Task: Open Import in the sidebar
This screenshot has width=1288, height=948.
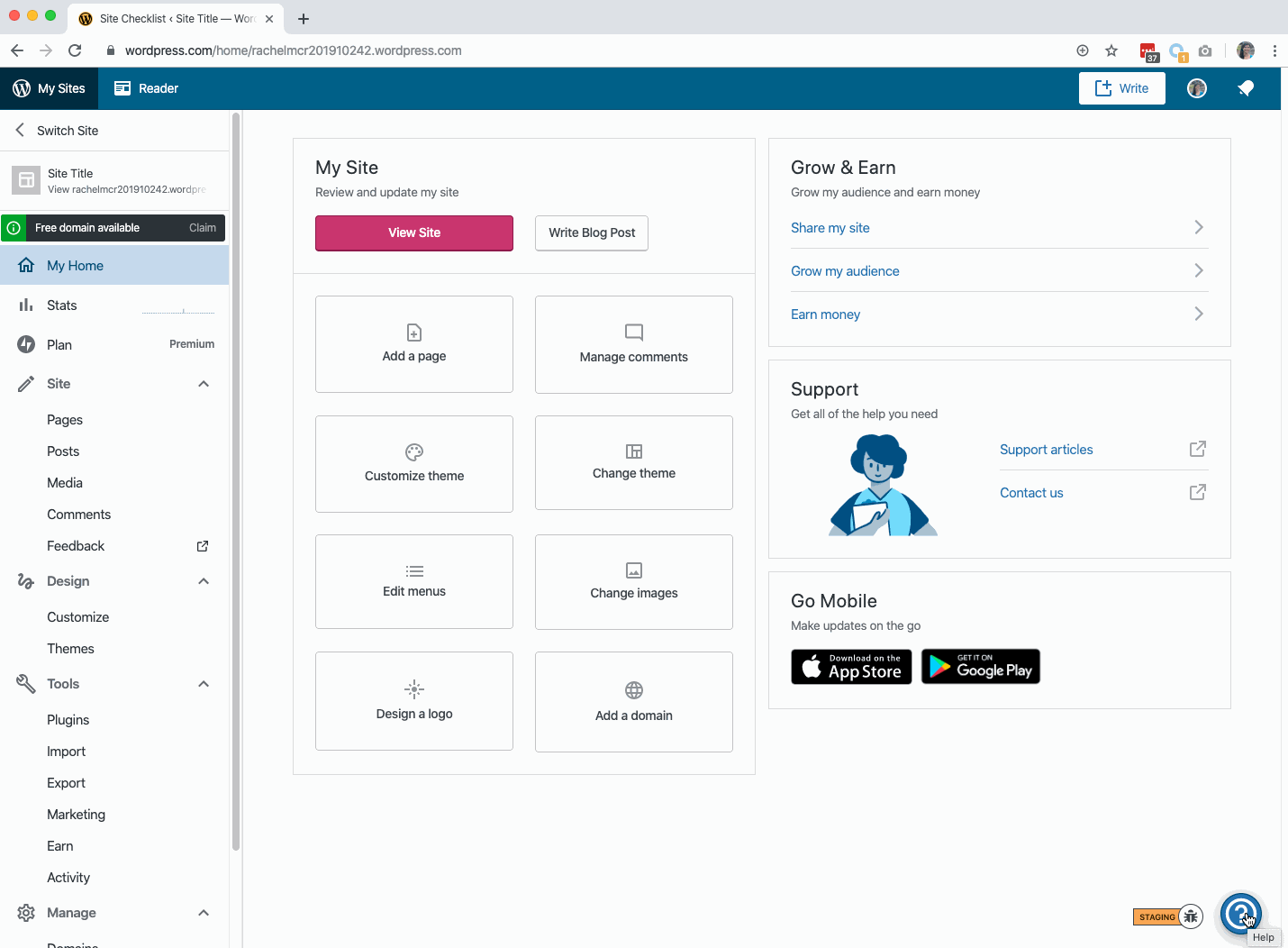Action: [x=67, y=752]
